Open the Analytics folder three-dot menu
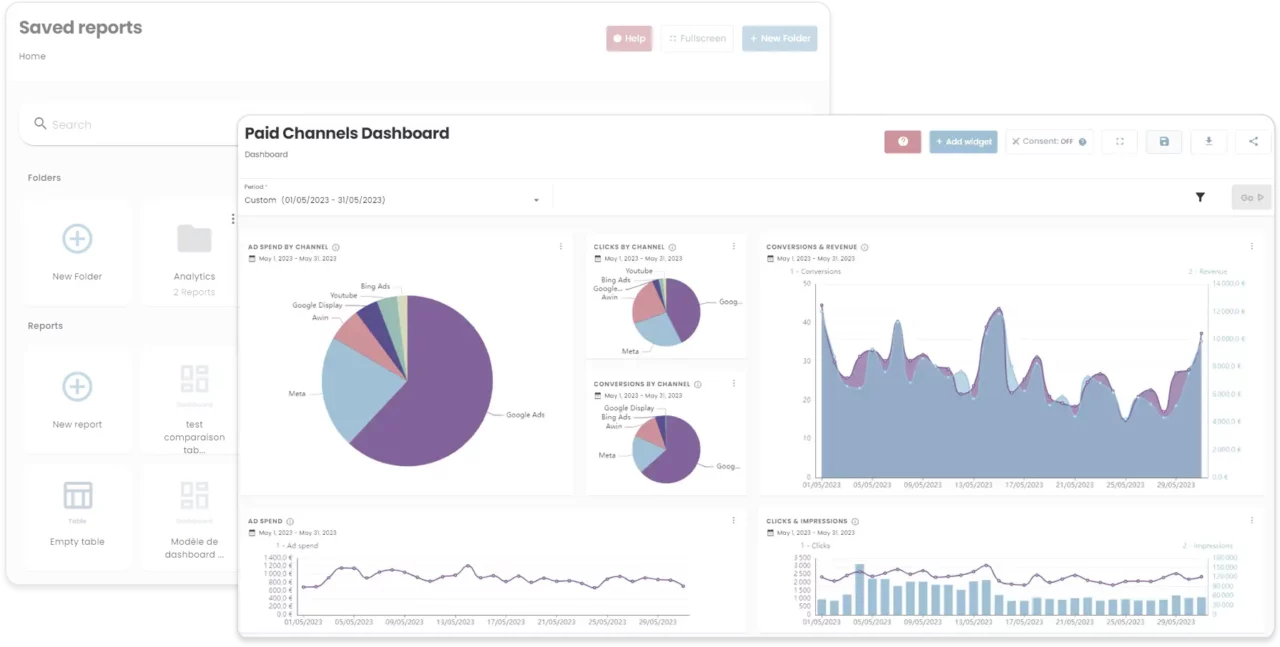Screen dimensions: 1280x647 click(x=233, y=218)
